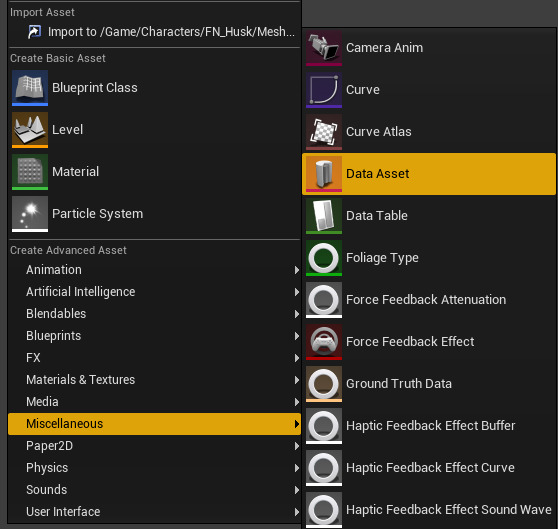Select the highlighted Miscellaneous category
The height and width of the screenshot is (529, 558).
click(x=154, y=424)
